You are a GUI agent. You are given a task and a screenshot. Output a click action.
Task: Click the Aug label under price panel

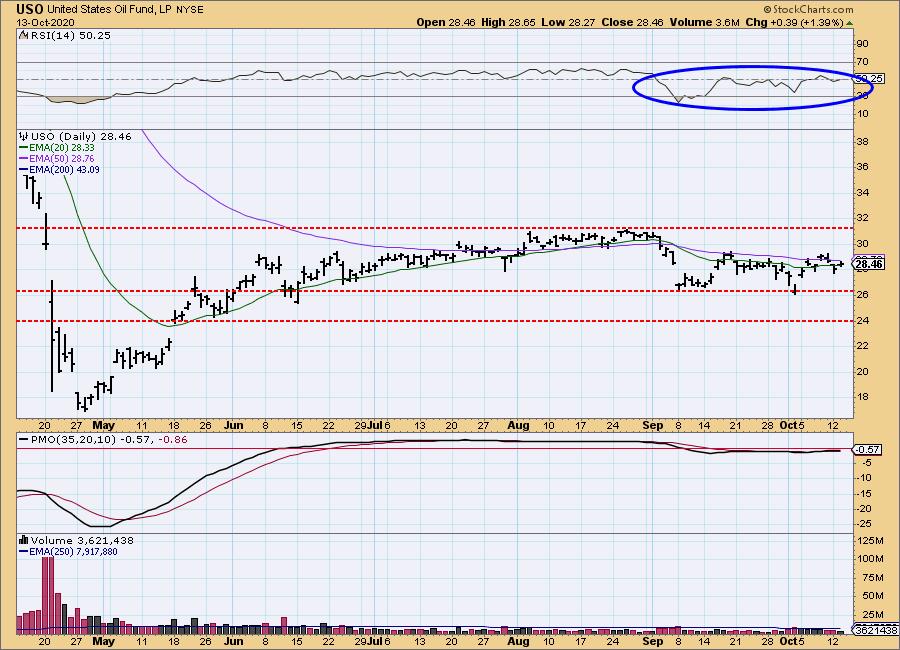pyautogui.click(x=518, y=426)
